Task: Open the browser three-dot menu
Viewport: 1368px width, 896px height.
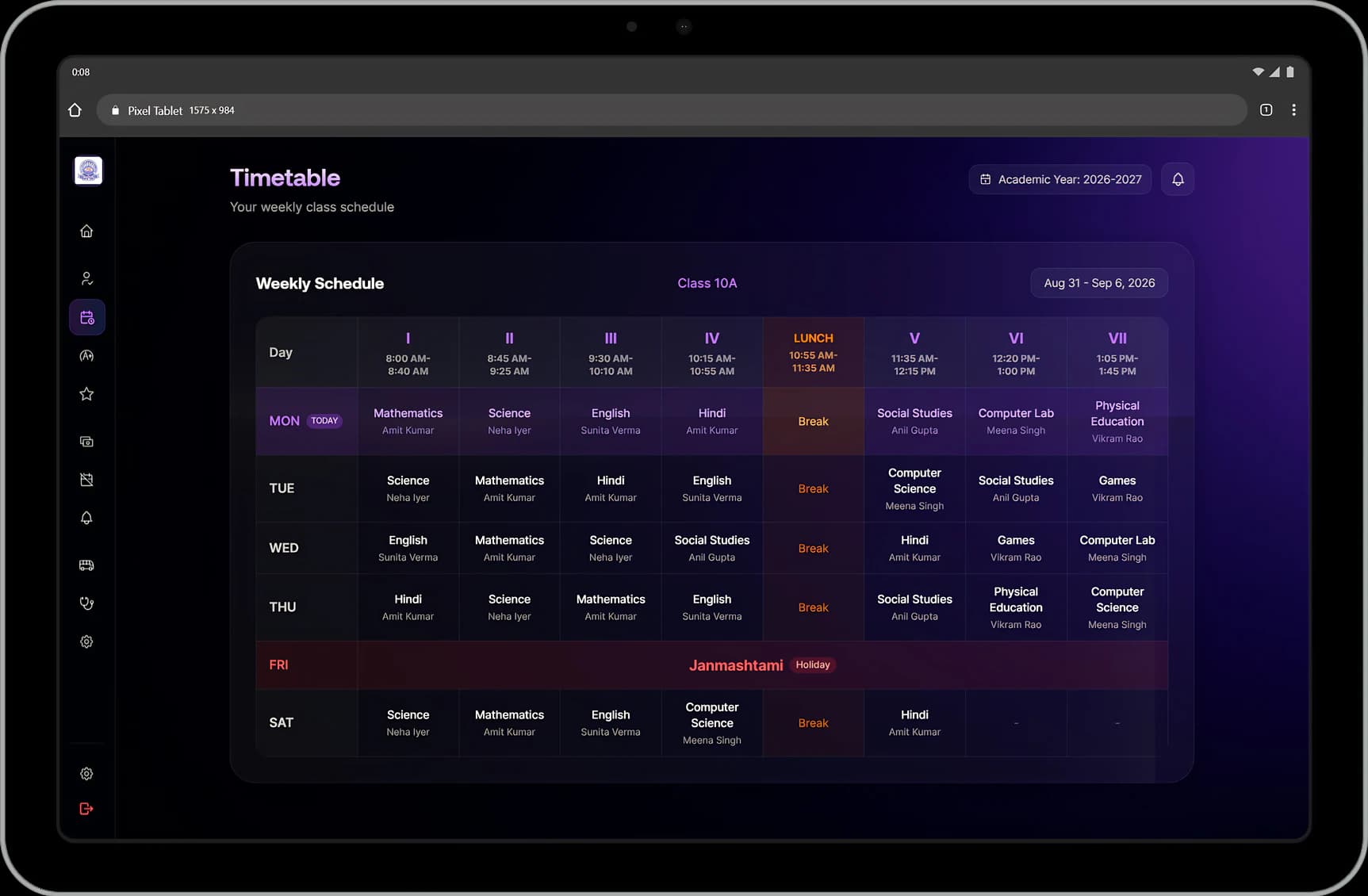Action: (1293, 110)
